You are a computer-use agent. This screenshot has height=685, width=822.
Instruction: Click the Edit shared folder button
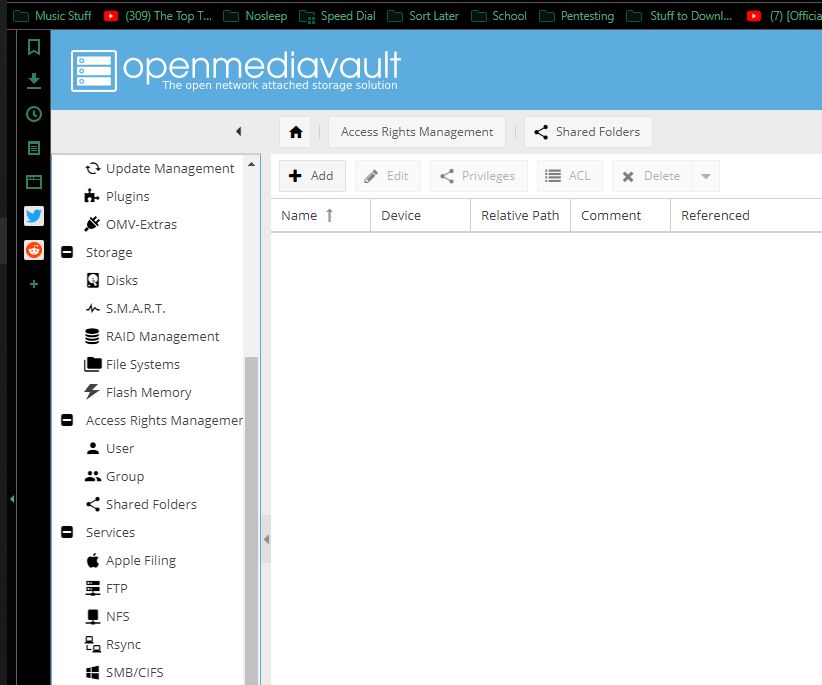coord(387,176)
